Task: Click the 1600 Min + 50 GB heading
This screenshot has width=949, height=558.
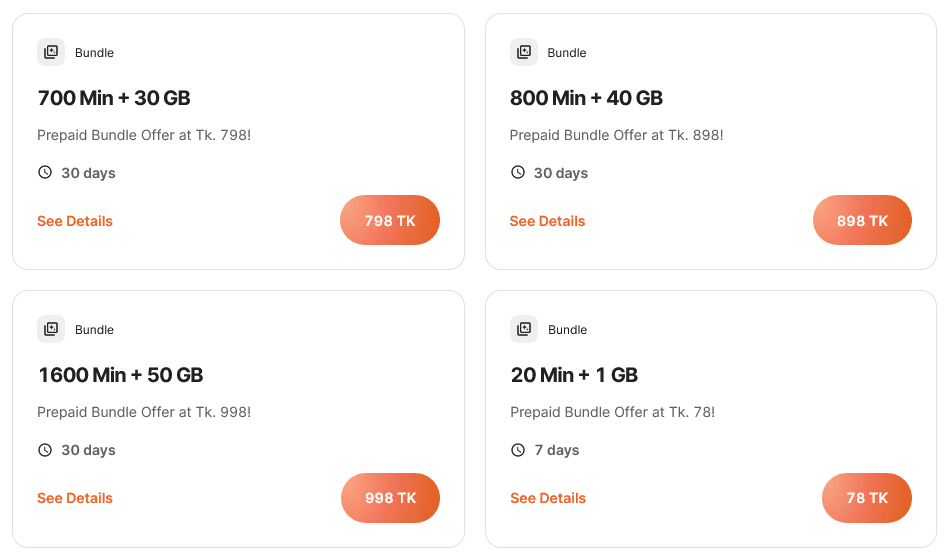Action: (120, 375)
